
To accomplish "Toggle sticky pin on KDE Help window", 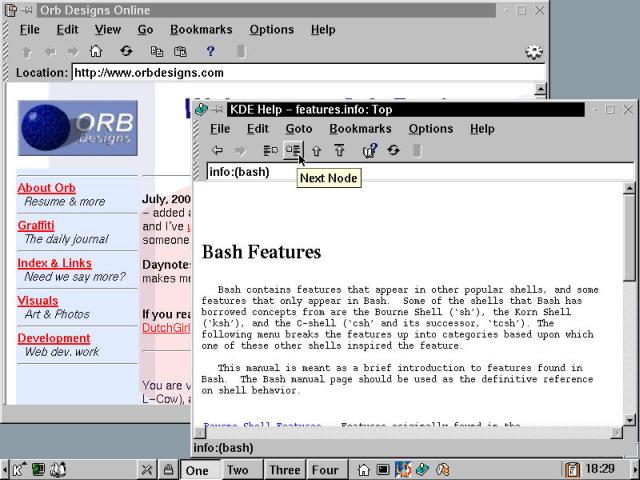I will tap(217, 109).
